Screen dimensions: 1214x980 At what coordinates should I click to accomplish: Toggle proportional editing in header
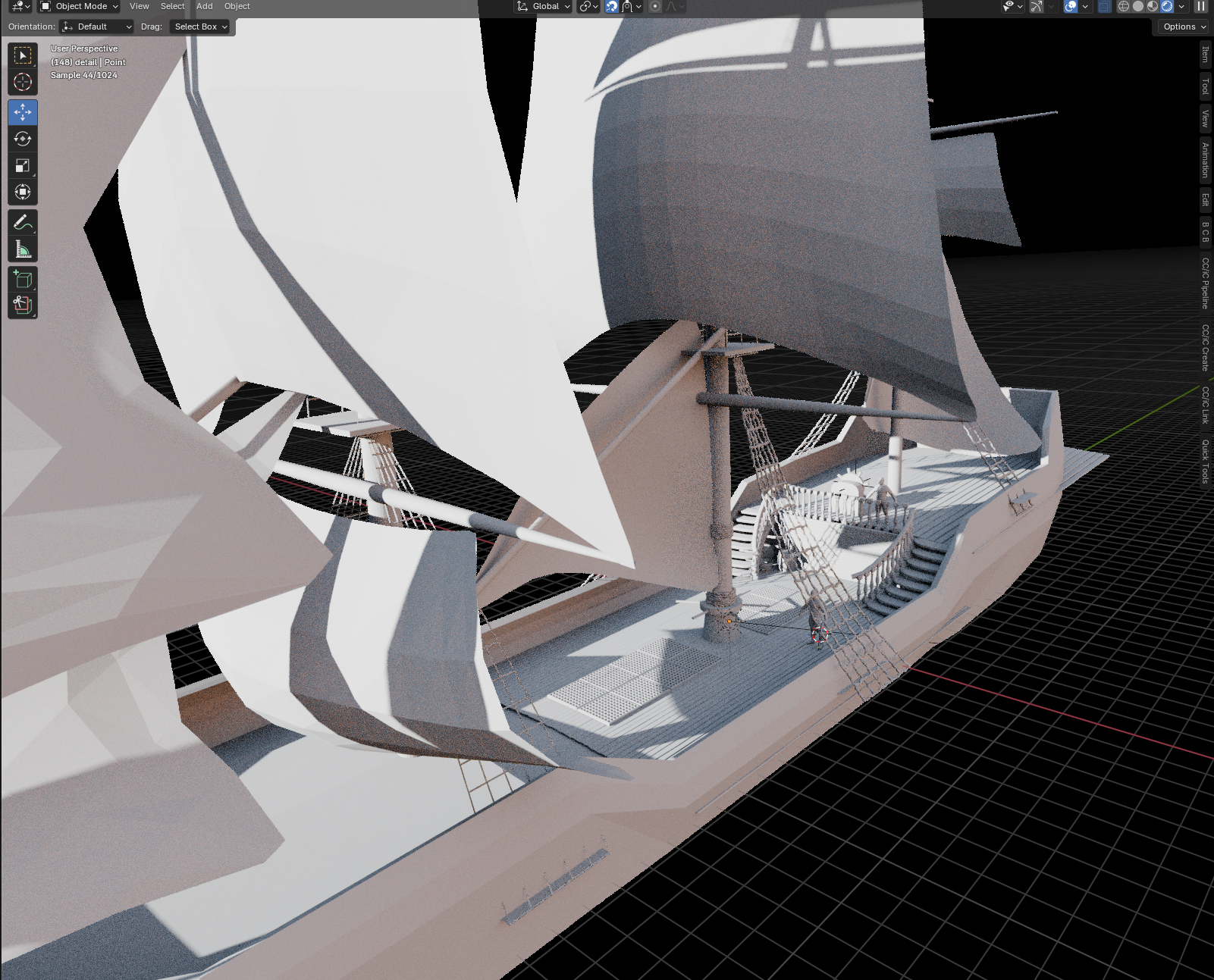tap(655, 7)
